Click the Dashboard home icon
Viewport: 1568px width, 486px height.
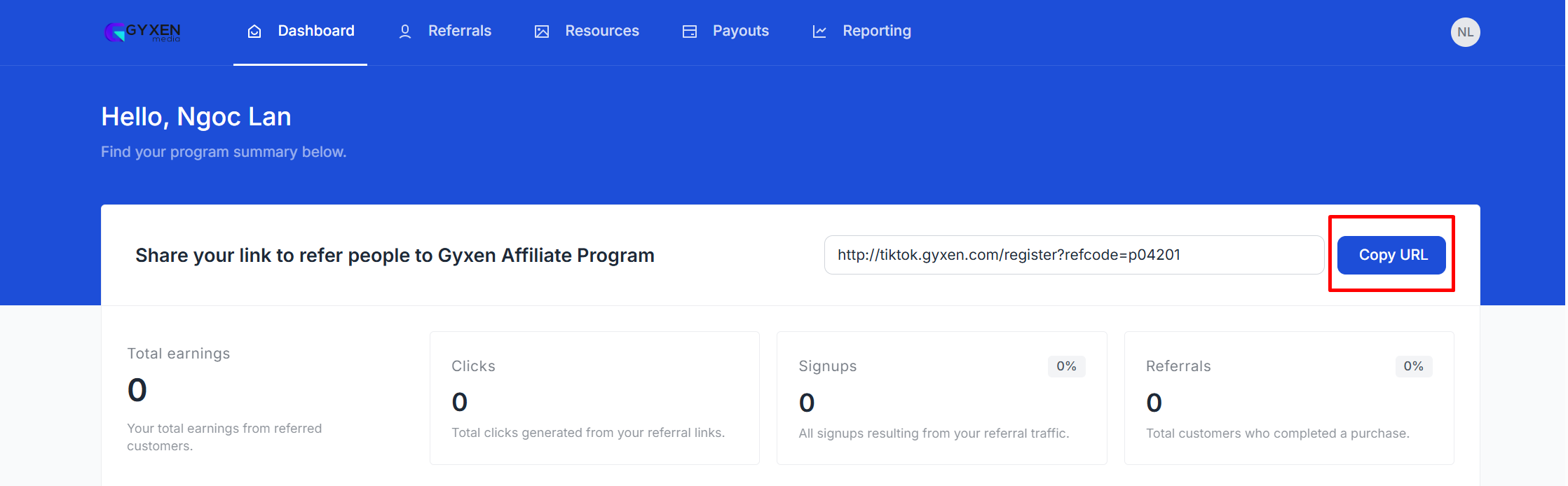point(254,32)
